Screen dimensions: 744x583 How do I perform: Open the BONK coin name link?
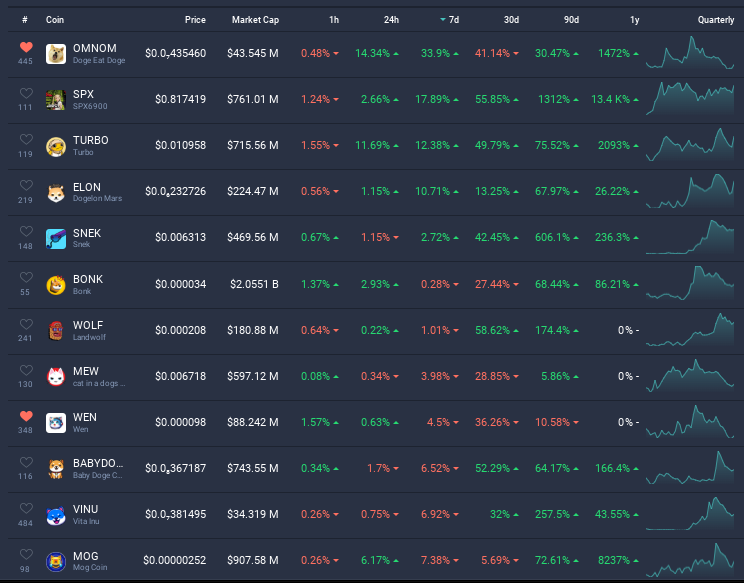point(88,279)
